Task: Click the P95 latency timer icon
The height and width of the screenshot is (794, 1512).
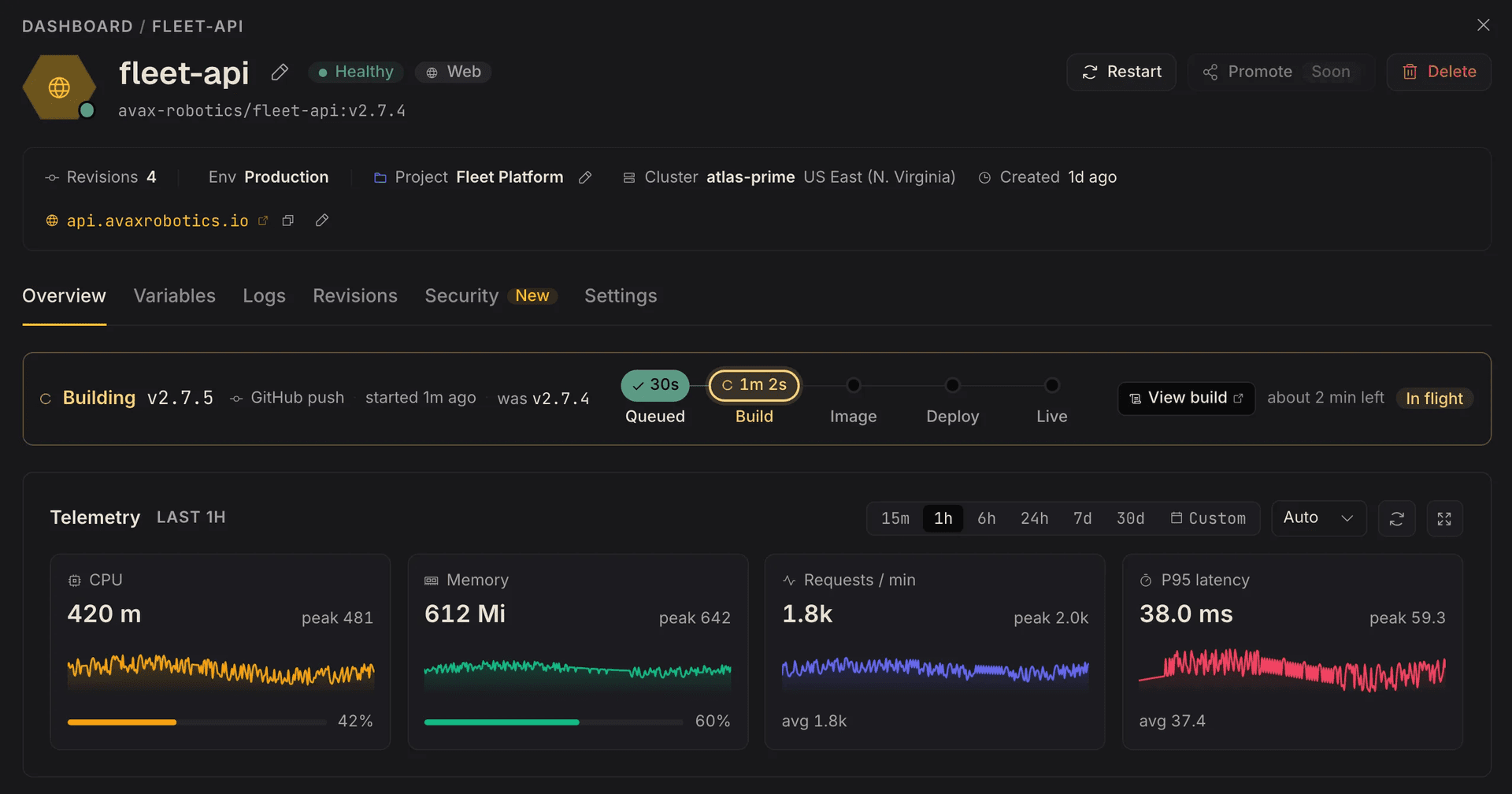Action: (1146, 581)
